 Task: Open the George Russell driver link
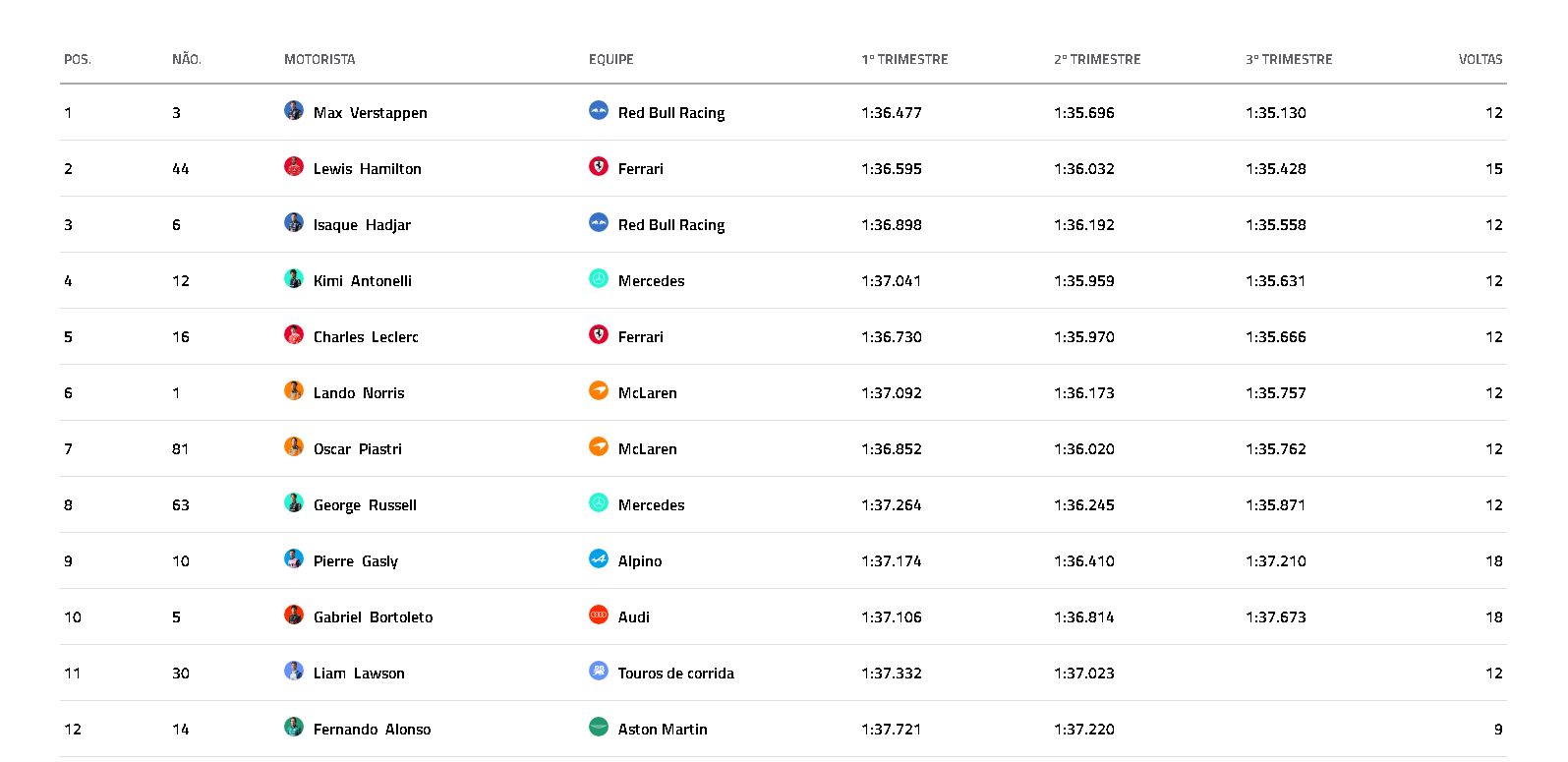point(365,505)
